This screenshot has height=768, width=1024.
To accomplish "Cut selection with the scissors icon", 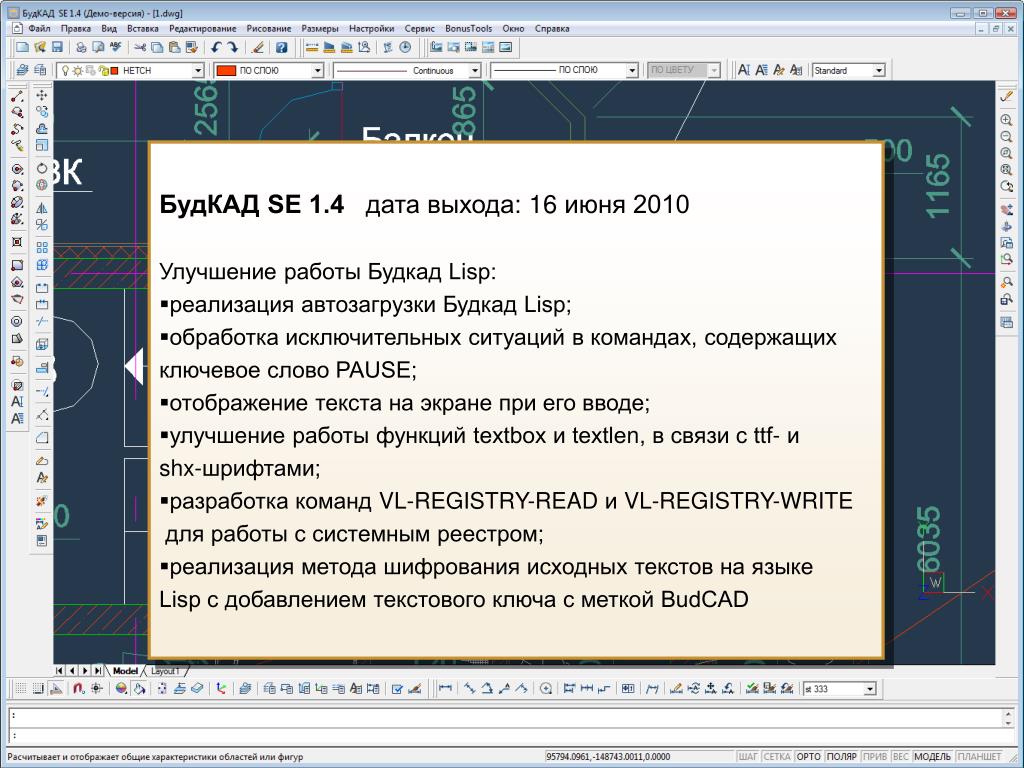I will (x=140, y=47).
